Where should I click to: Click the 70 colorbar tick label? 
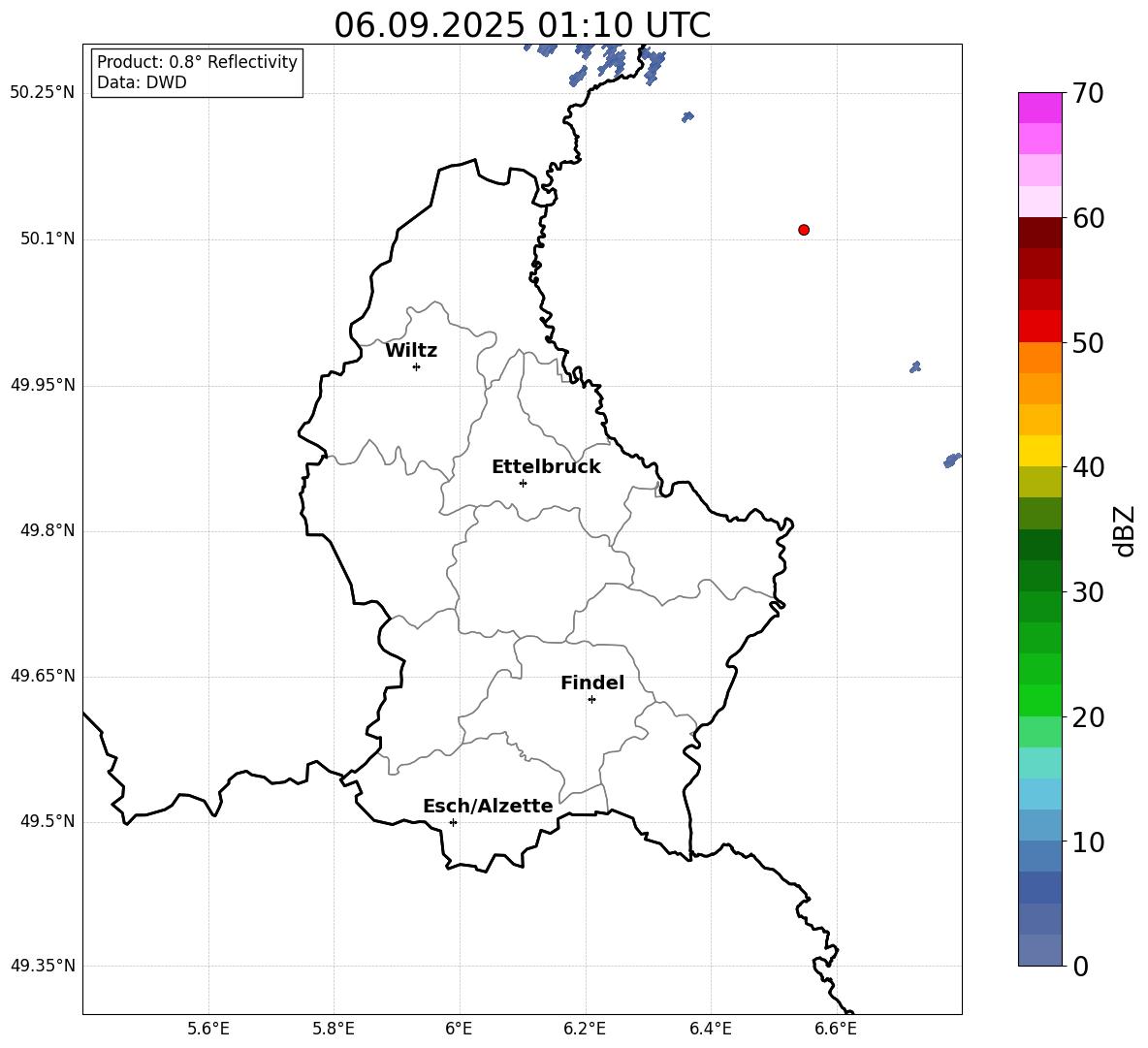coord(1088,94)
